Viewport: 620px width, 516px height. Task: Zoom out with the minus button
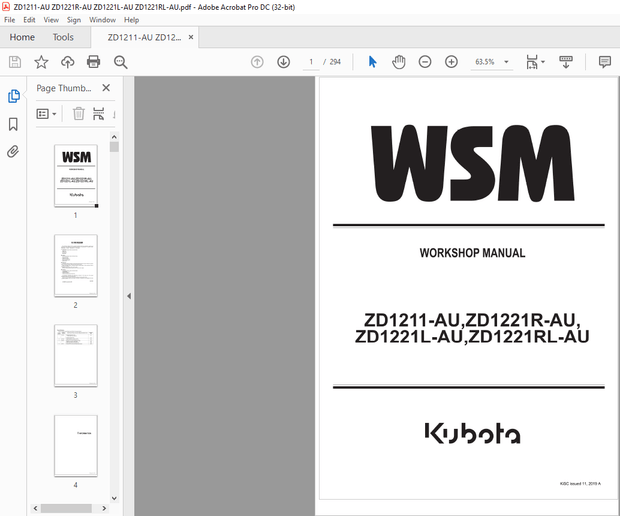(425, 62)
